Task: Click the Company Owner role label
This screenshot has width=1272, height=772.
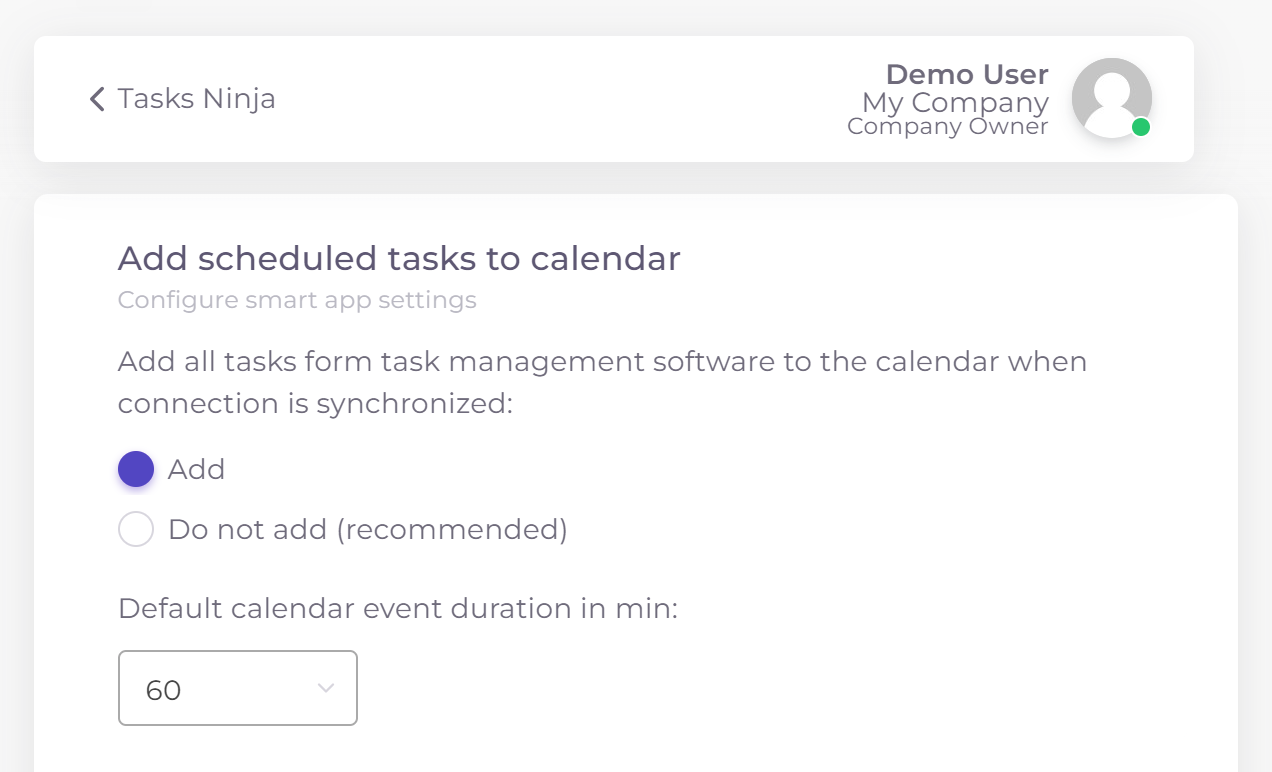Action: (947, 127)
